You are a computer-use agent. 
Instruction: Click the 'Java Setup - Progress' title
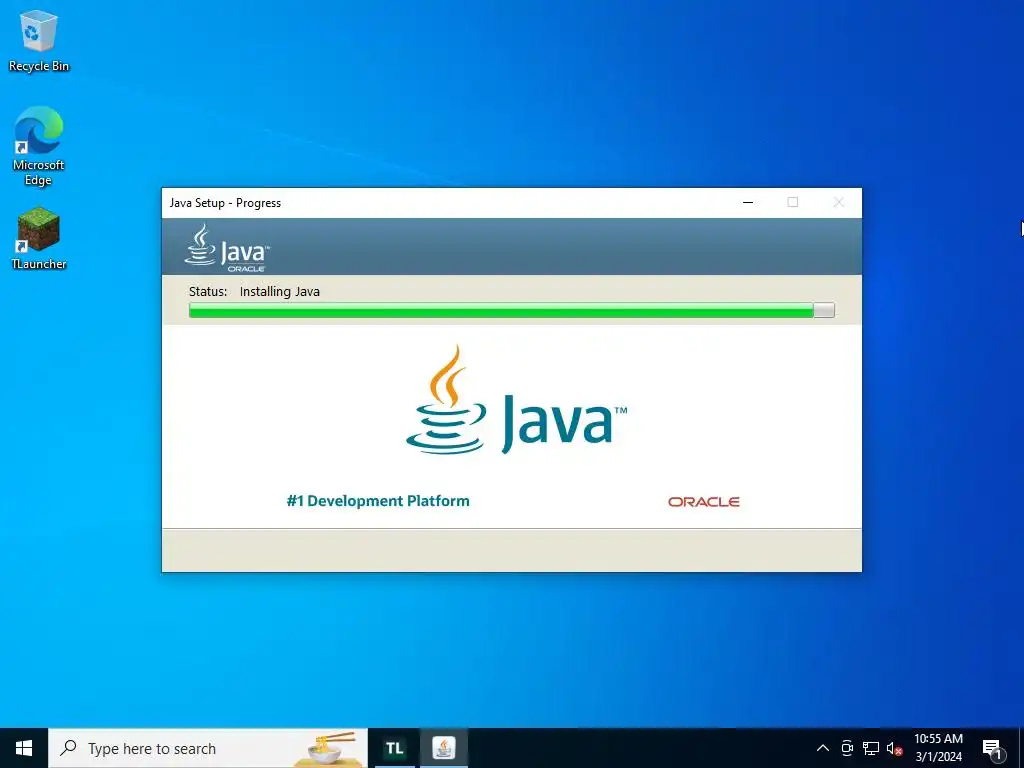click(225, 203)
